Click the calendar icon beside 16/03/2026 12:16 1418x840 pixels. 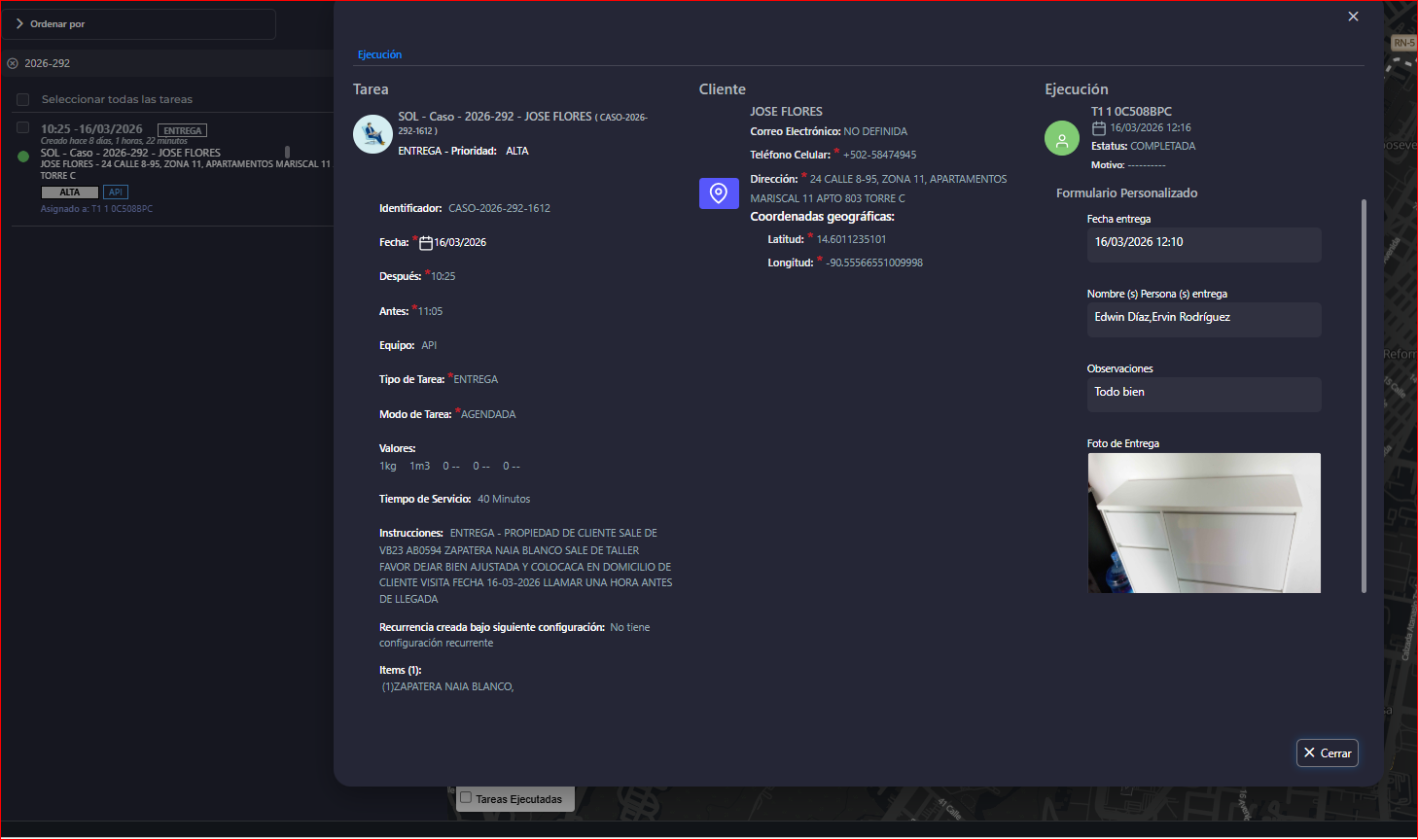coord(1099,128)
